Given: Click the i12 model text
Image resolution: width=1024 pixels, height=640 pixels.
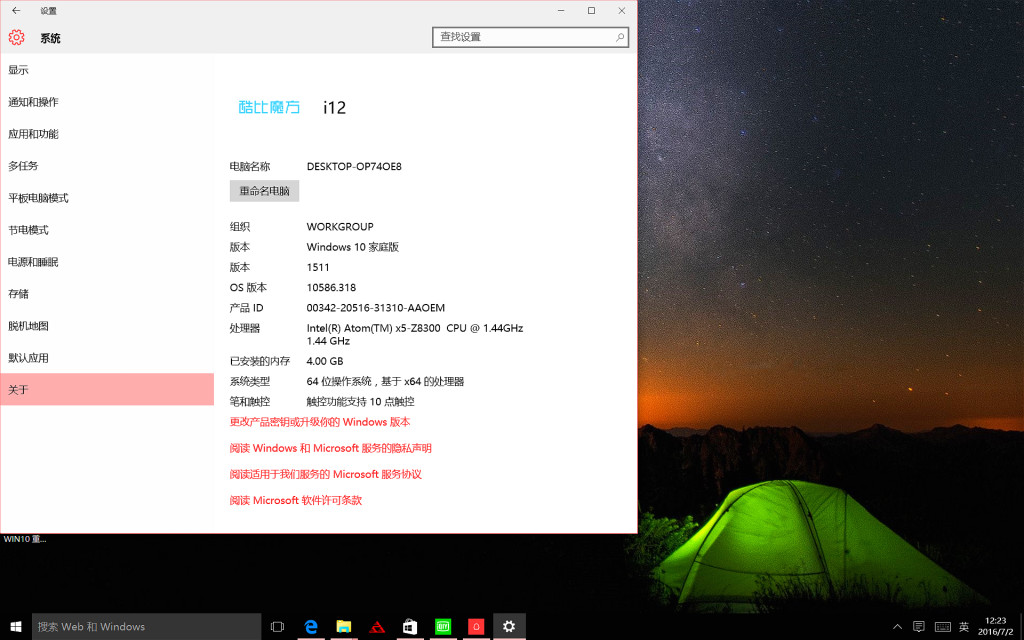Looking at the screenshot, I should [334, 107].
